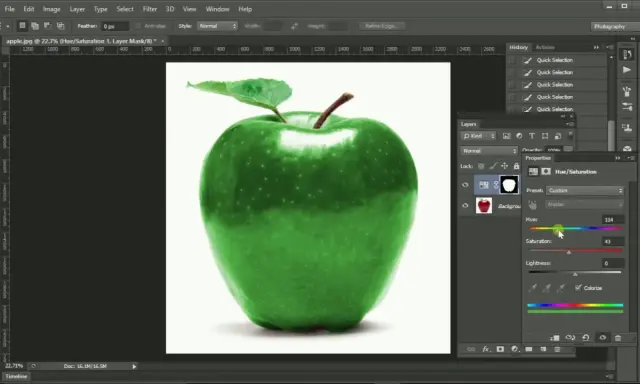Toggle lock all padlock icon
Screen dimensions: 640x384
point(516,166)
